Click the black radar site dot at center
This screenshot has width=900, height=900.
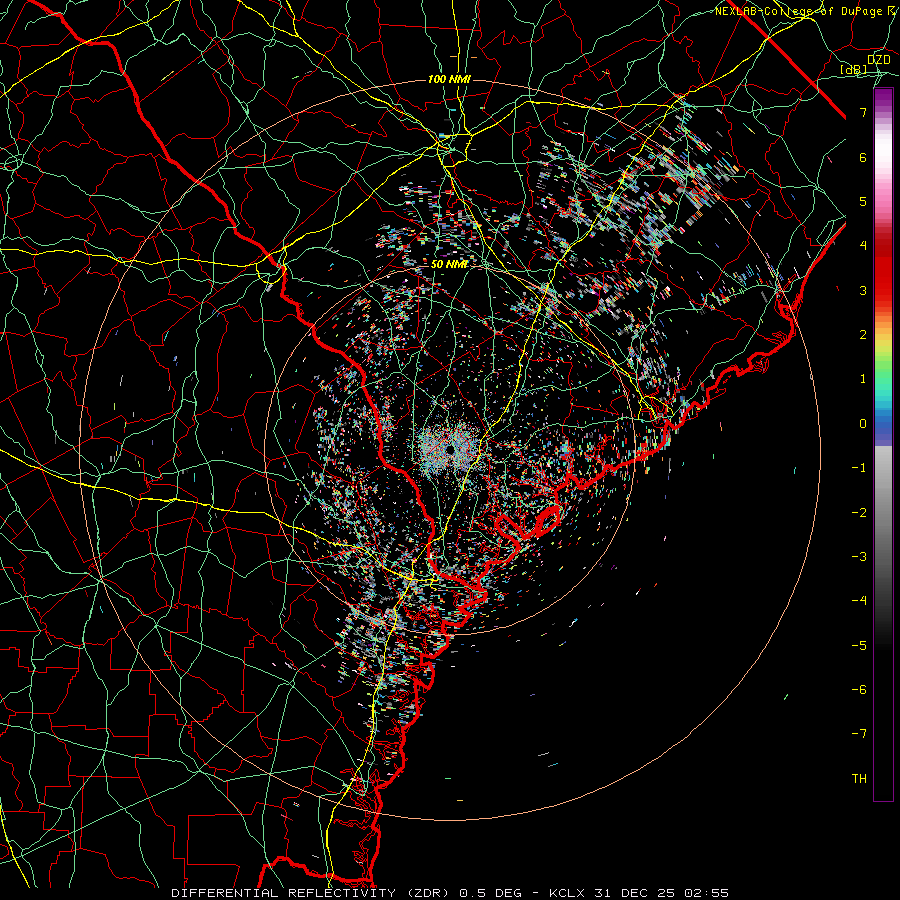(x=451, y=449)
